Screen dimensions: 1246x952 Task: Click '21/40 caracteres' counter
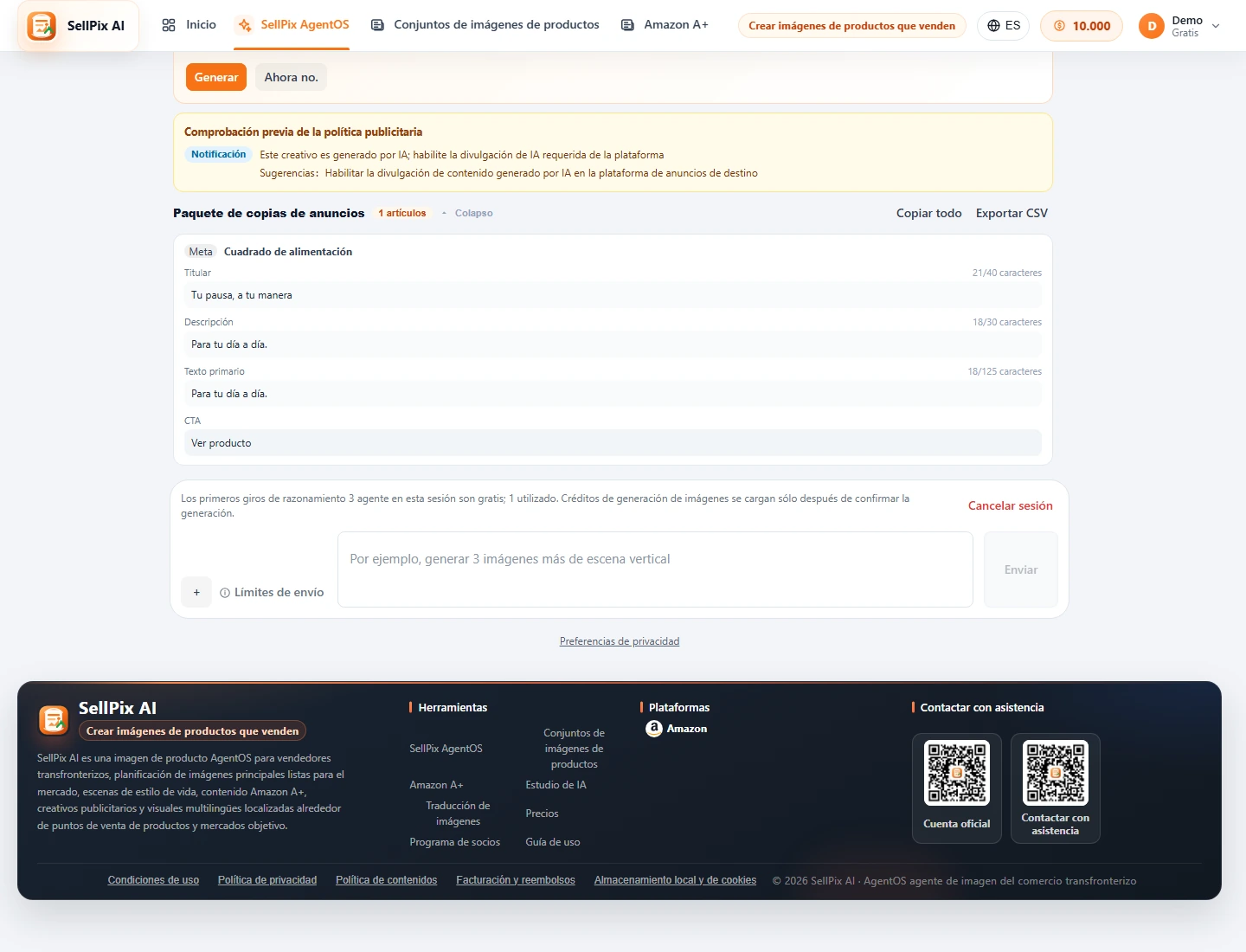[1006, 273]
